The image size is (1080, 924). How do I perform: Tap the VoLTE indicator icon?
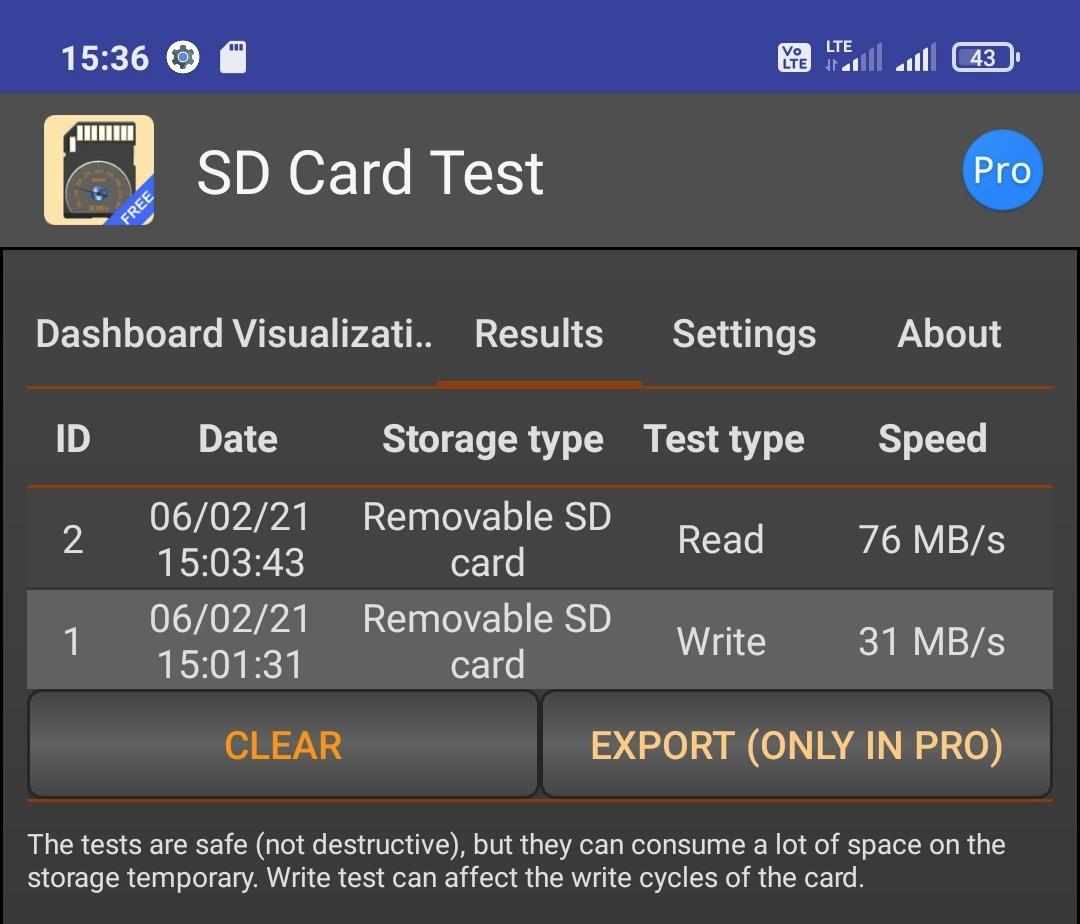pos(793,57)
